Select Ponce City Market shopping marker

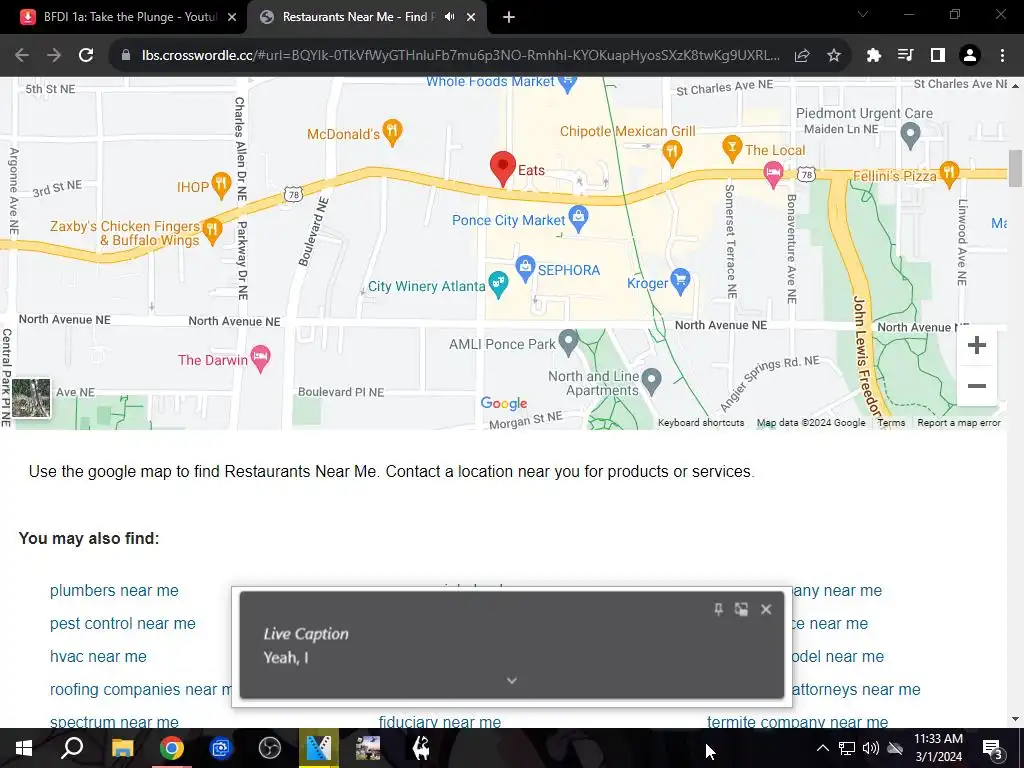click(579, 219)
